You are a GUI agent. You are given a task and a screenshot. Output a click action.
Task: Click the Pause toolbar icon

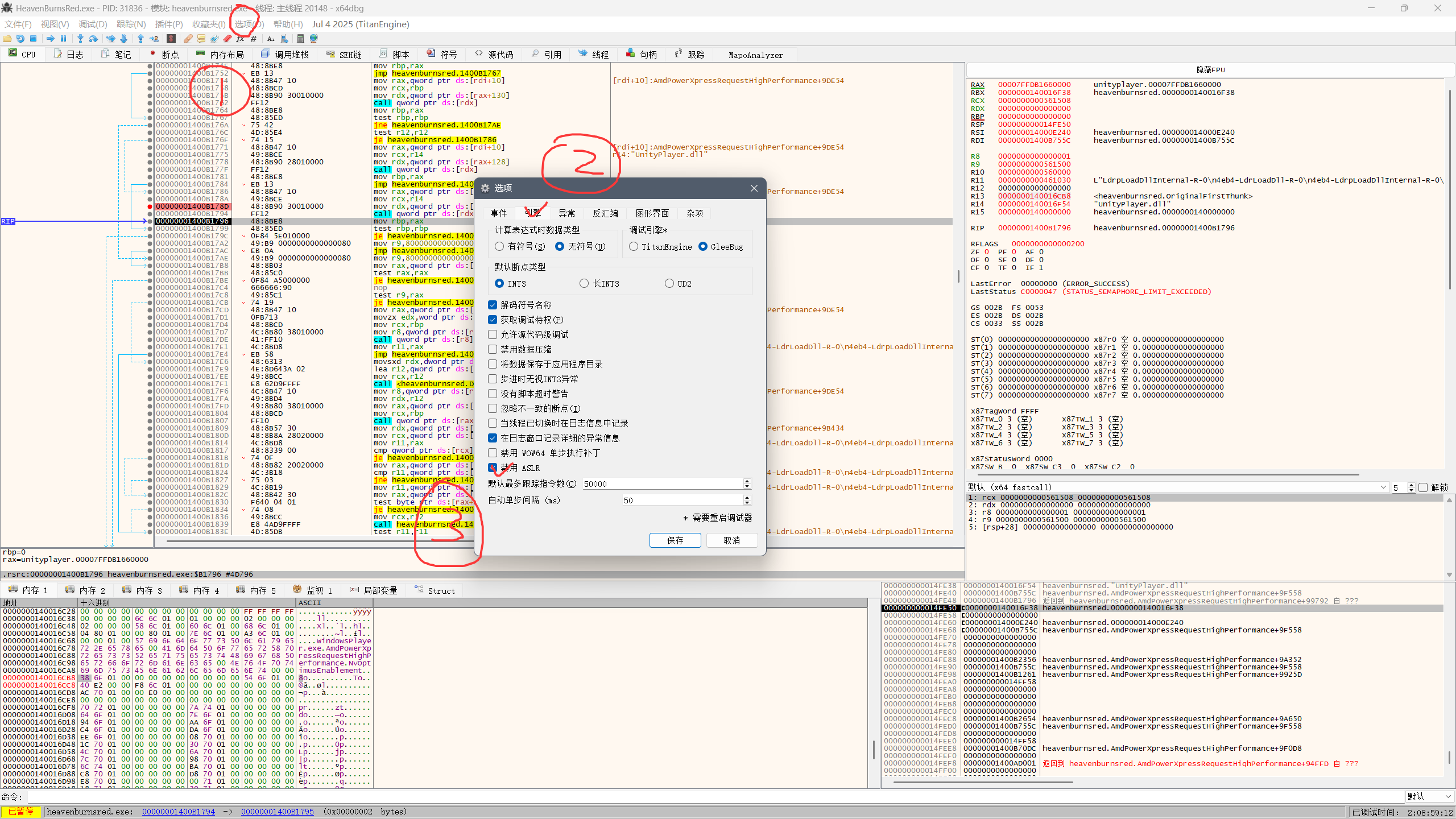coord(63,39)
